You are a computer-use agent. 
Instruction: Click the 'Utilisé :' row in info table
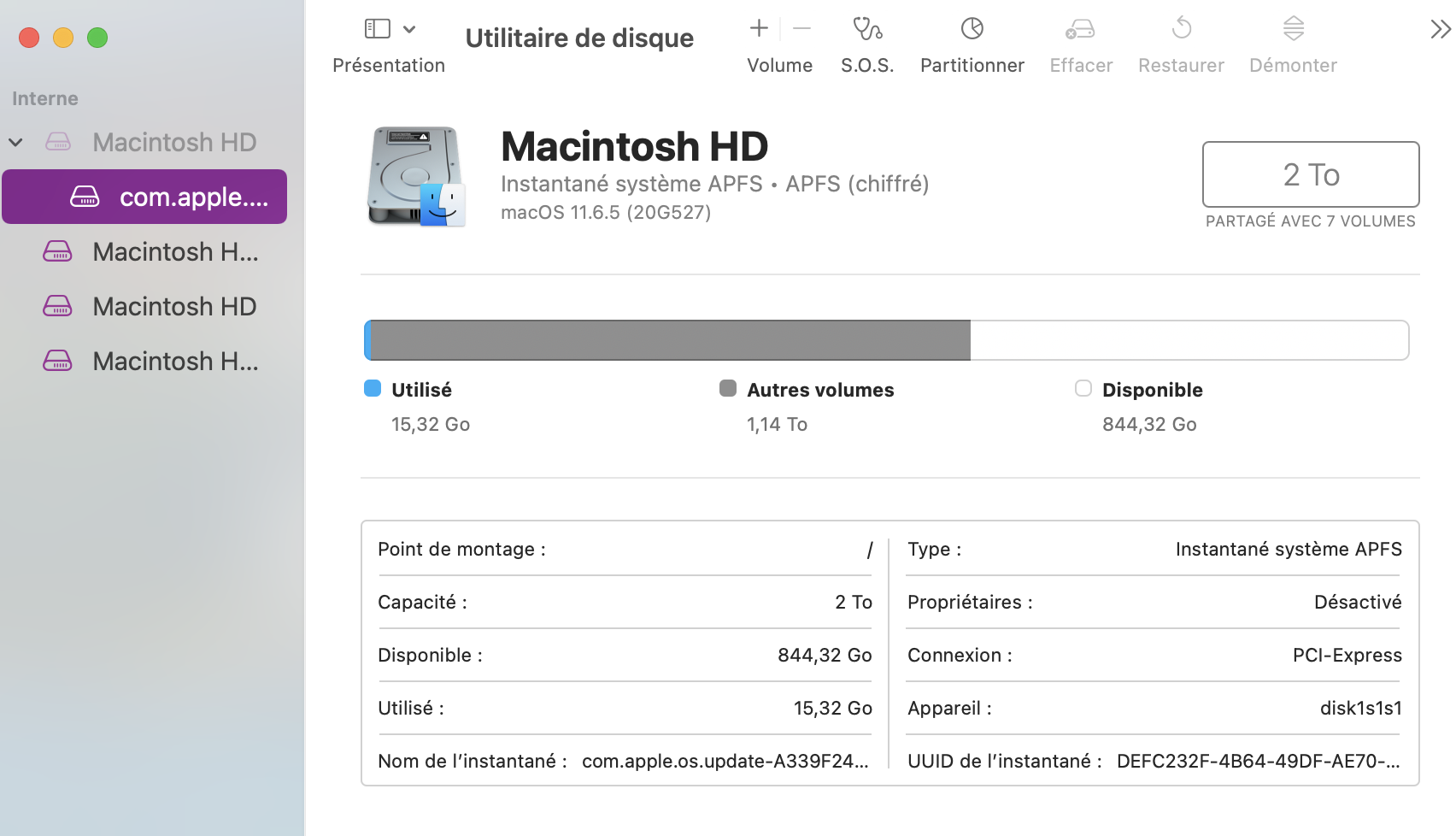click(625, 708)
